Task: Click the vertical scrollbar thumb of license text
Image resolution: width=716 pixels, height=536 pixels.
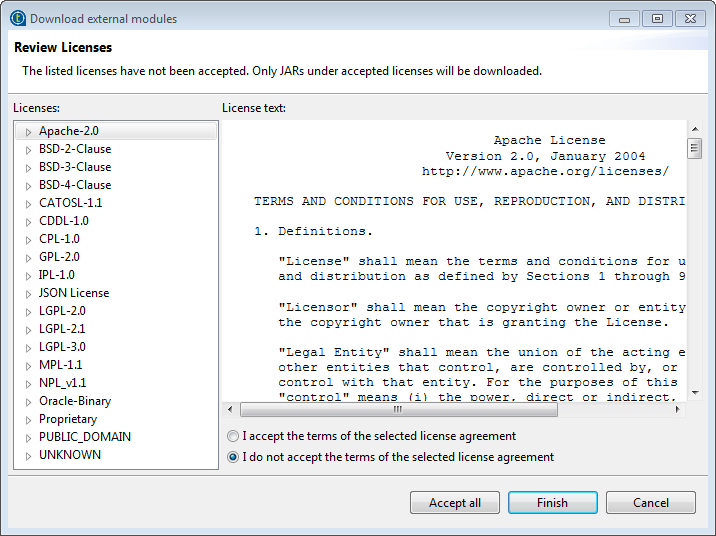Action: point(694,149)
